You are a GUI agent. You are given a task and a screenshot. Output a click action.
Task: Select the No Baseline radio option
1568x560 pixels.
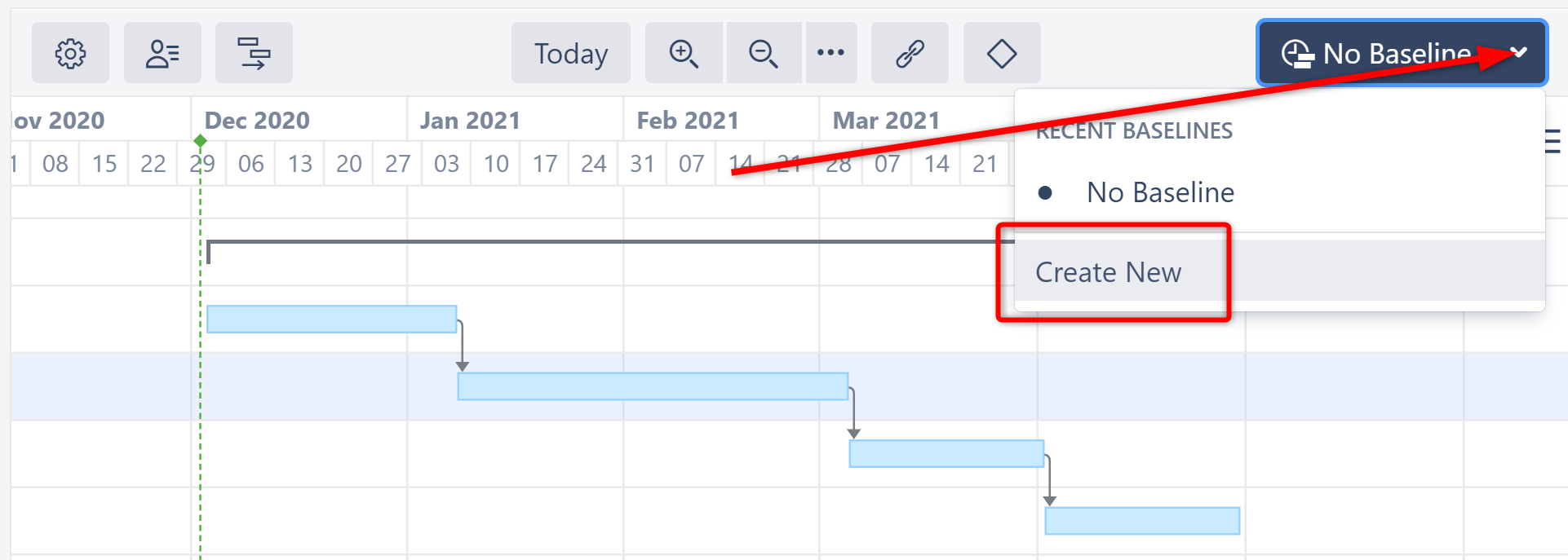(1047, 192)
